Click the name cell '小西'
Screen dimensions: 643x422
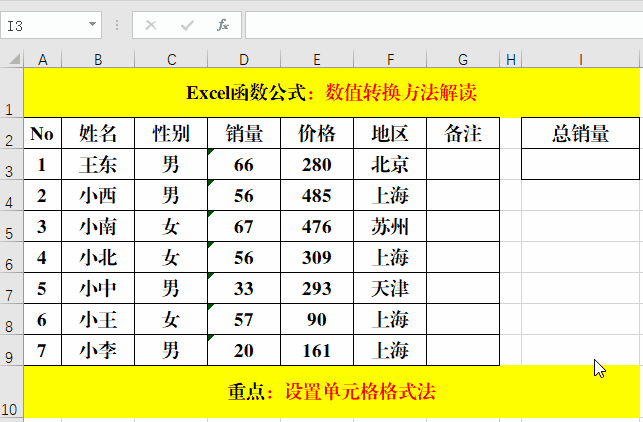click(x=98, y=195)
